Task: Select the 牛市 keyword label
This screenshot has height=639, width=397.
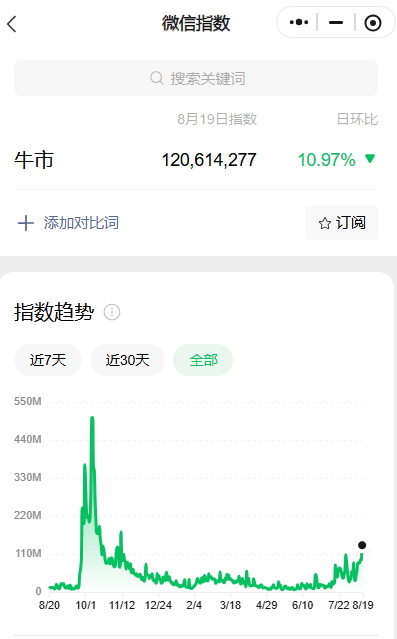Action: coord(34,160)
